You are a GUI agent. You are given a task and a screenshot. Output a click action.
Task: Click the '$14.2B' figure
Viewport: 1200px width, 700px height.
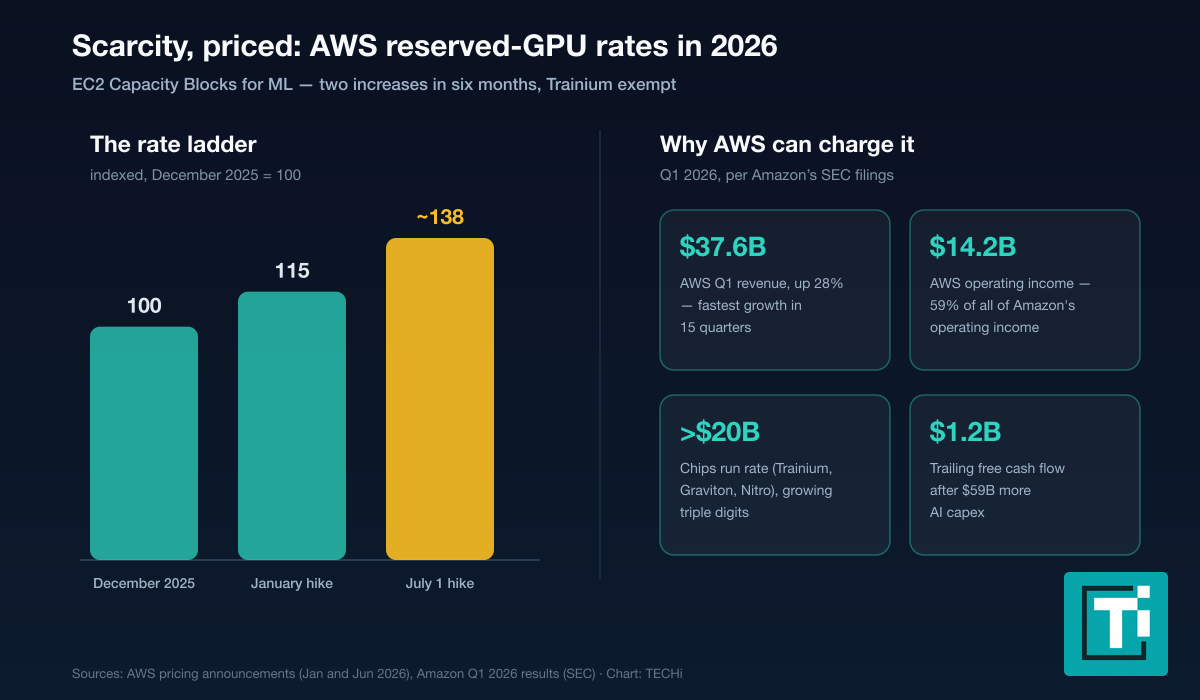[x=973, y=246]
